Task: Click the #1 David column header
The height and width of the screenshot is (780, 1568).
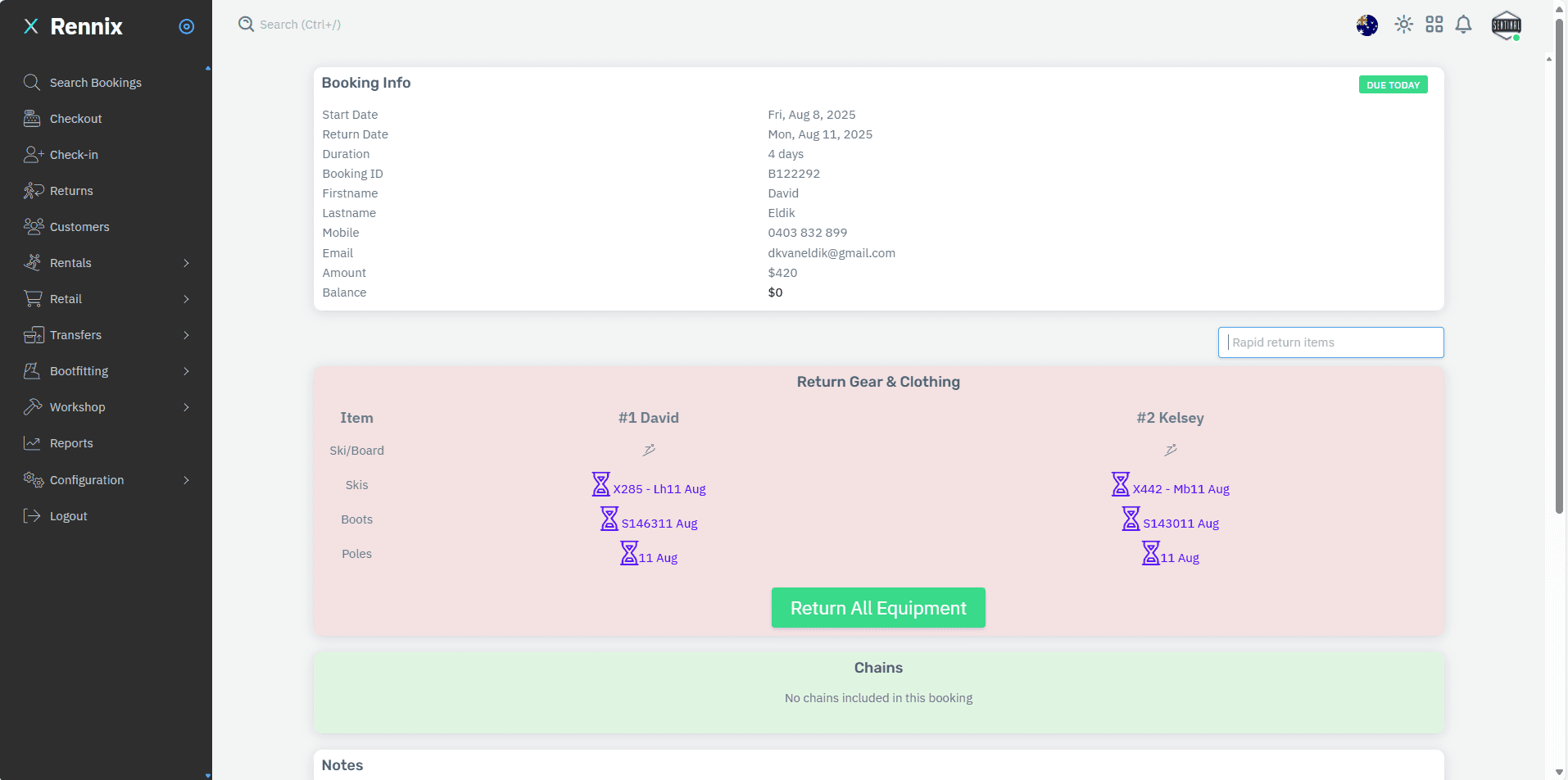Action: tap(649, 418)
